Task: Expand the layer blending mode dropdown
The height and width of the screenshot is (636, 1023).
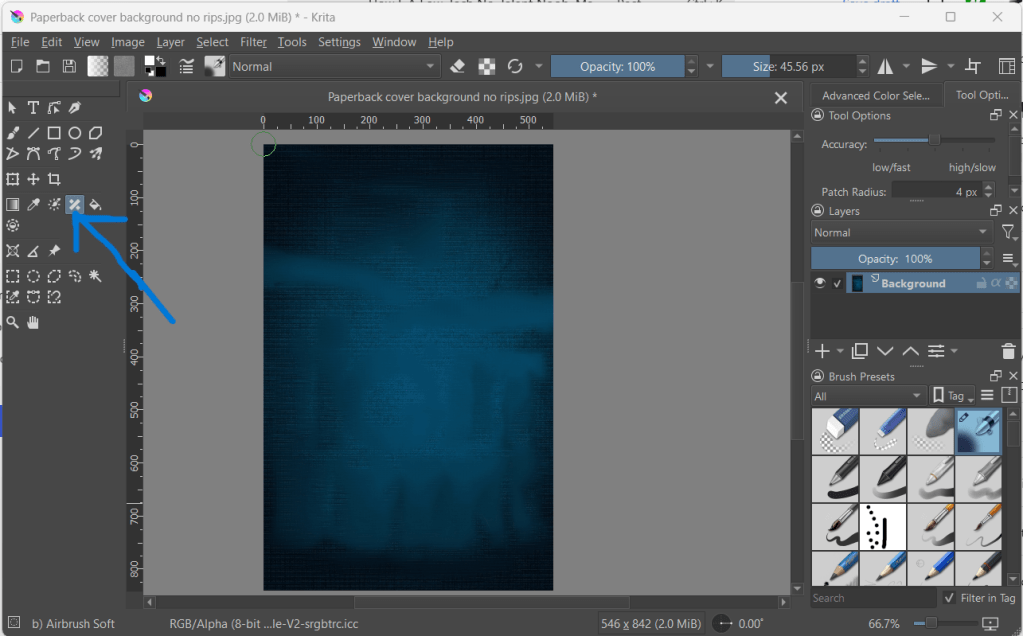Action: (x=900, y=232)
